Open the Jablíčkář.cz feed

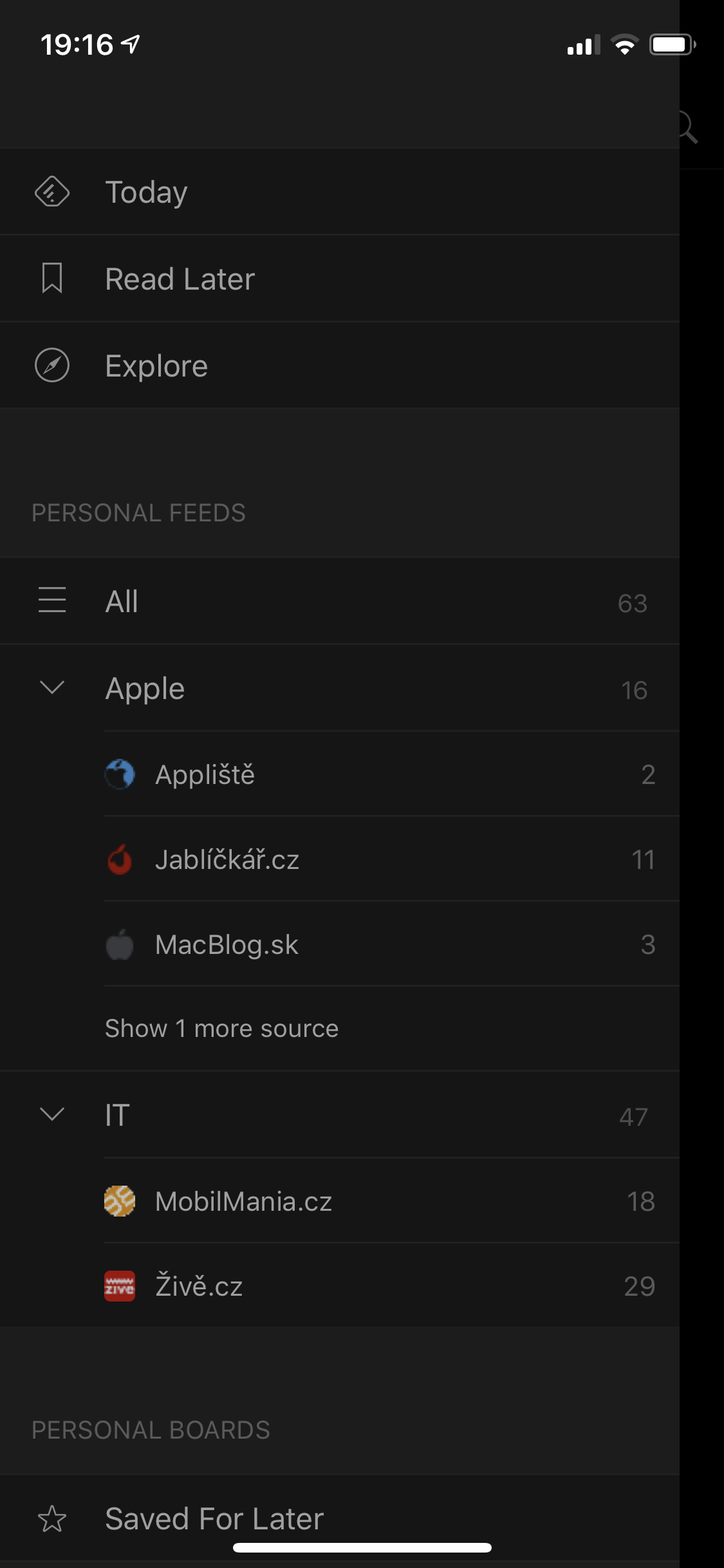[x=227, y=860]
